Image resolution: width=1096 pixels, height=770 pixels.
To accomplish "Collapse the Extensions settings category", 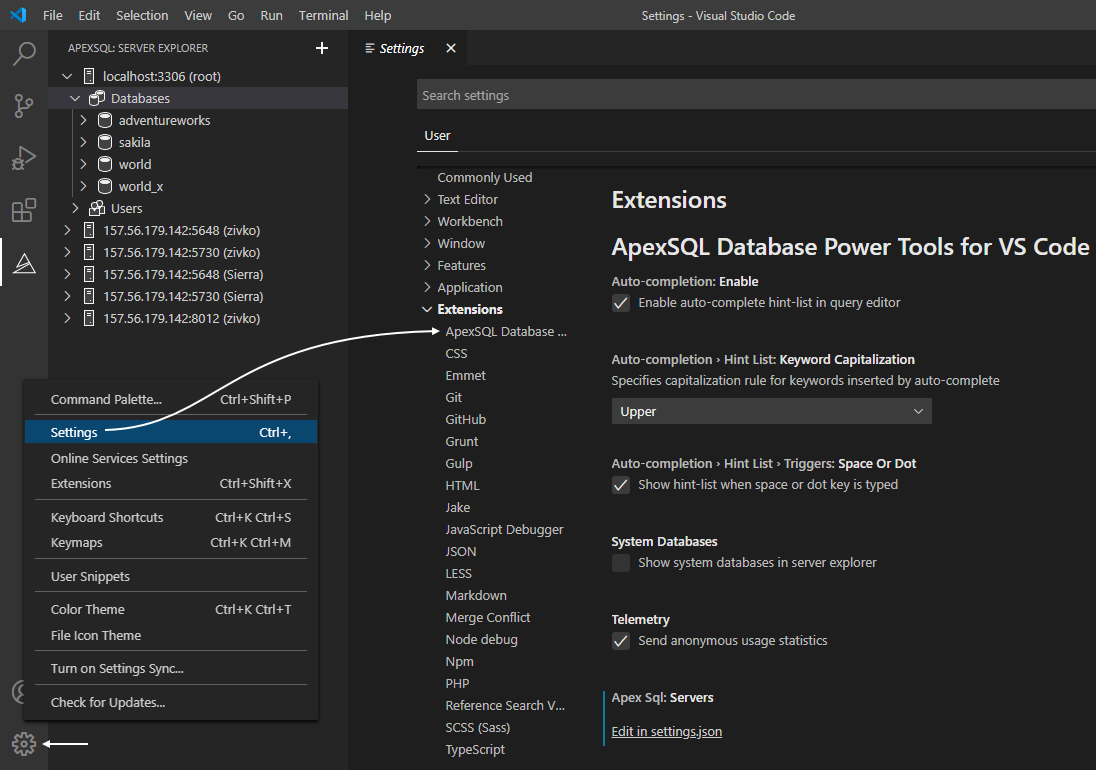I will 427,310.
